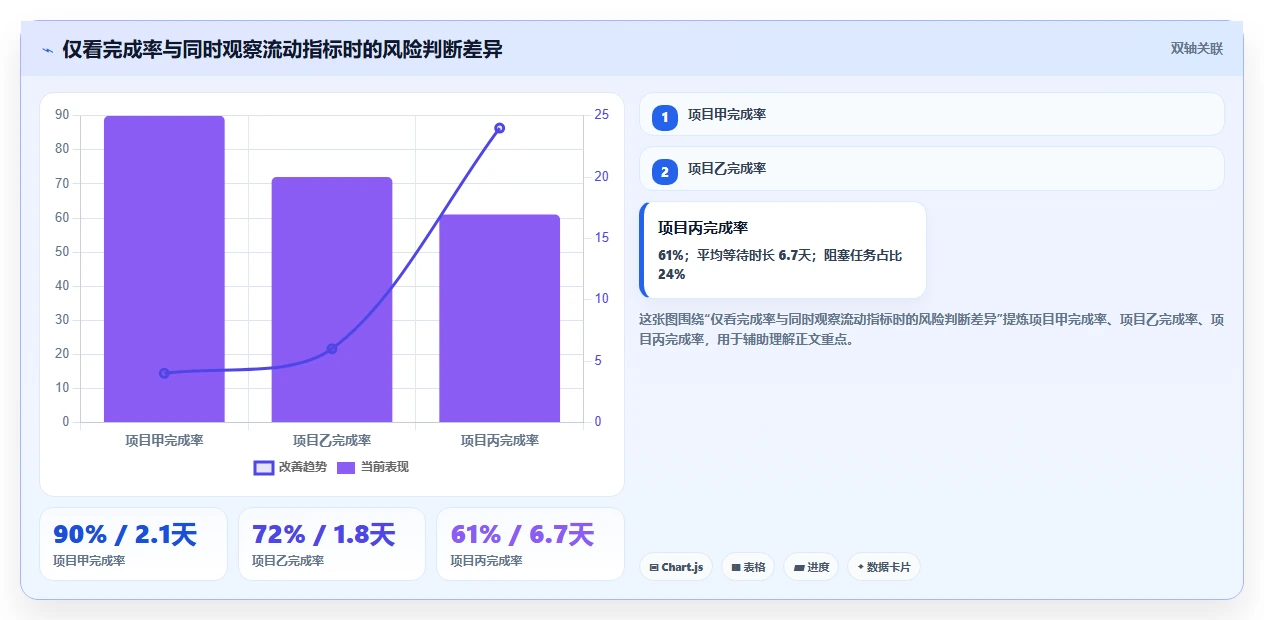Click the 项目乙完成率 bar in the chart
This screenshot has height=620, width=1264.
pyautogui.click(x=332, y=299)
